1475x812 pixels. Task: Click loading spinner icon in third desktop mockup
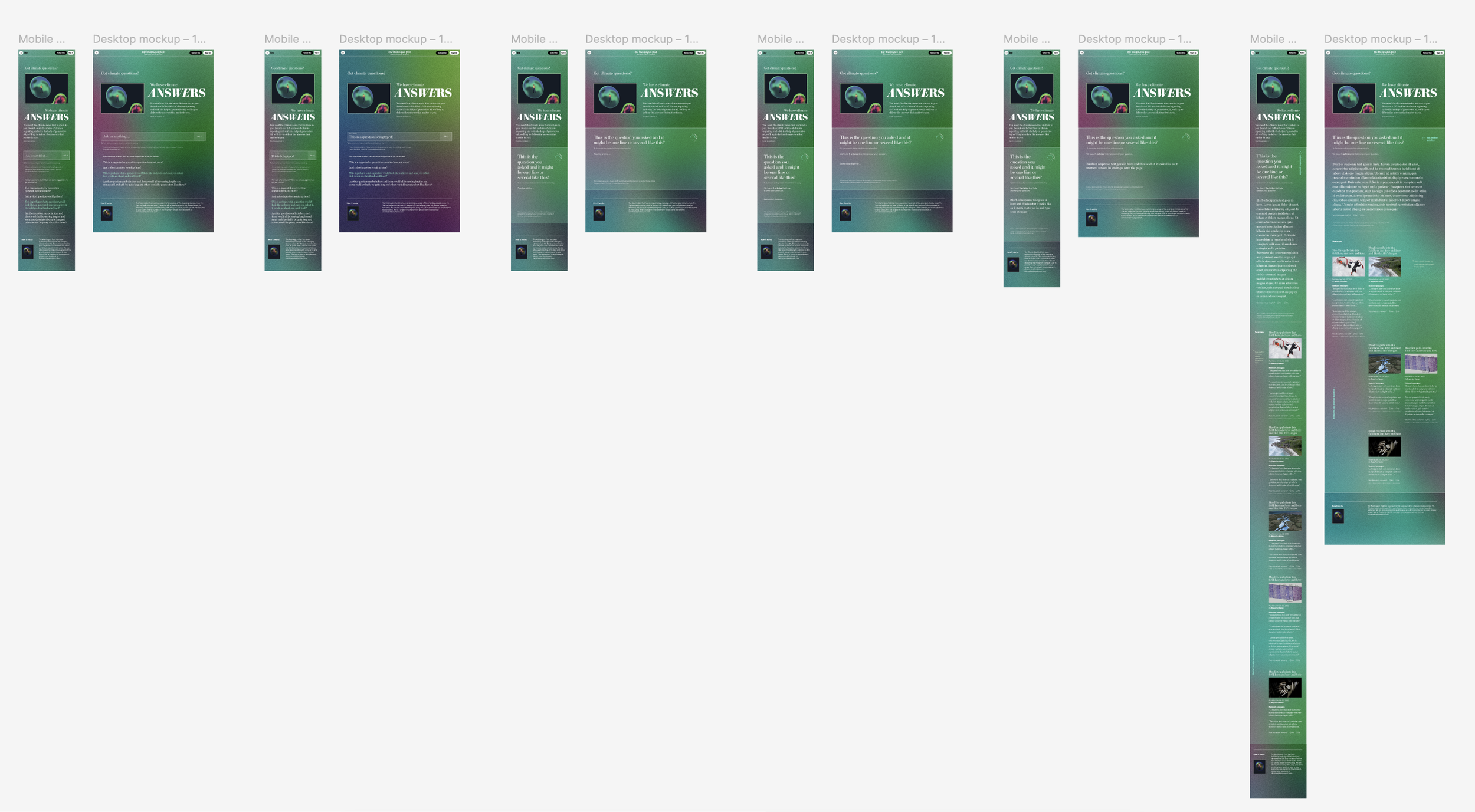coord(693,137)
